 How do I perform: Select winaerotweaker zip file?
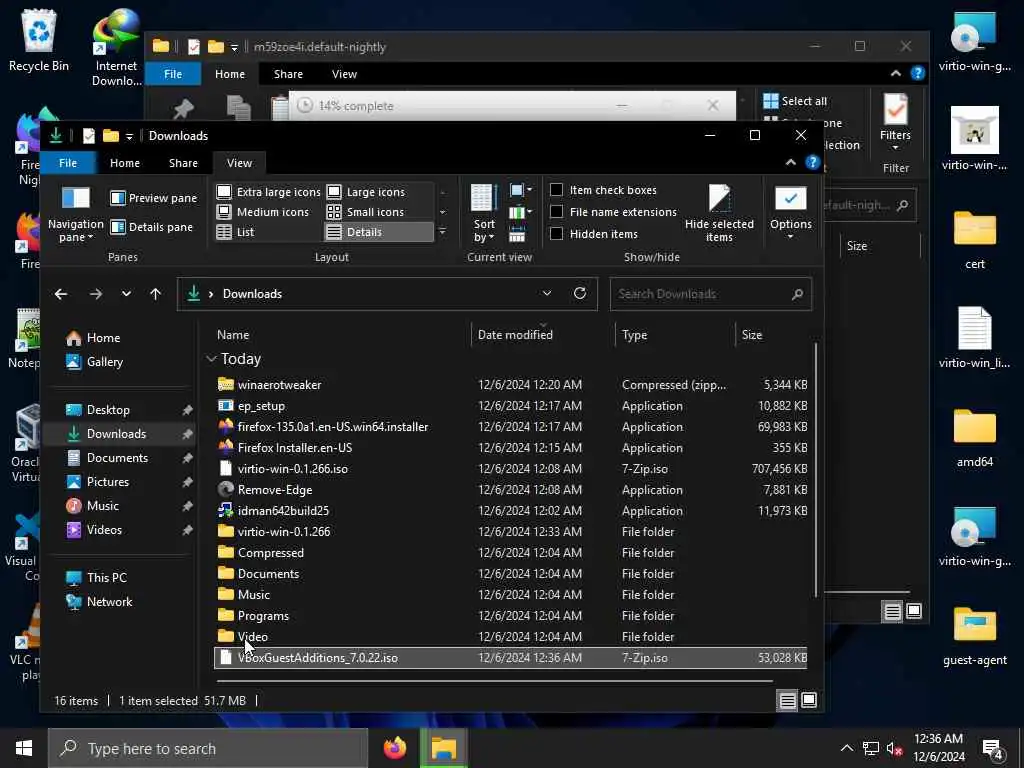[511, 385]
